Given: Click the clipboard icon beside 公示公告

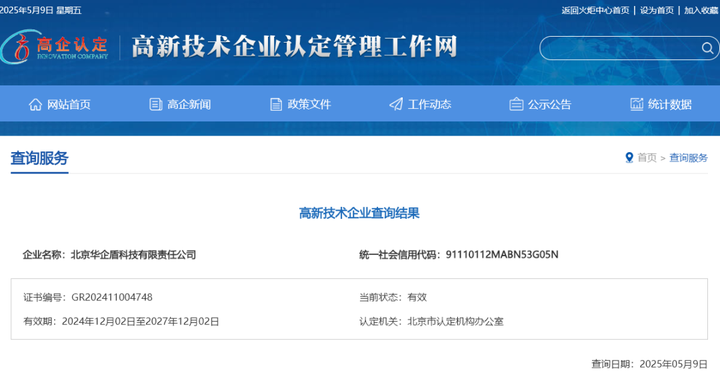Looking at the screenshot, I should pyautogui.click(x=516, y=105).
